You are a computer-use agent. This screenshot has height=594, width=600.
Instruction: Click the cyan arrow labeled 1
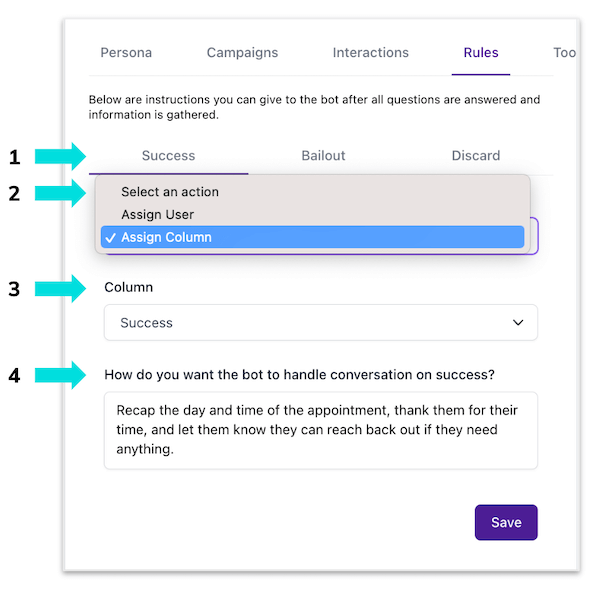[x=61, y=156]
